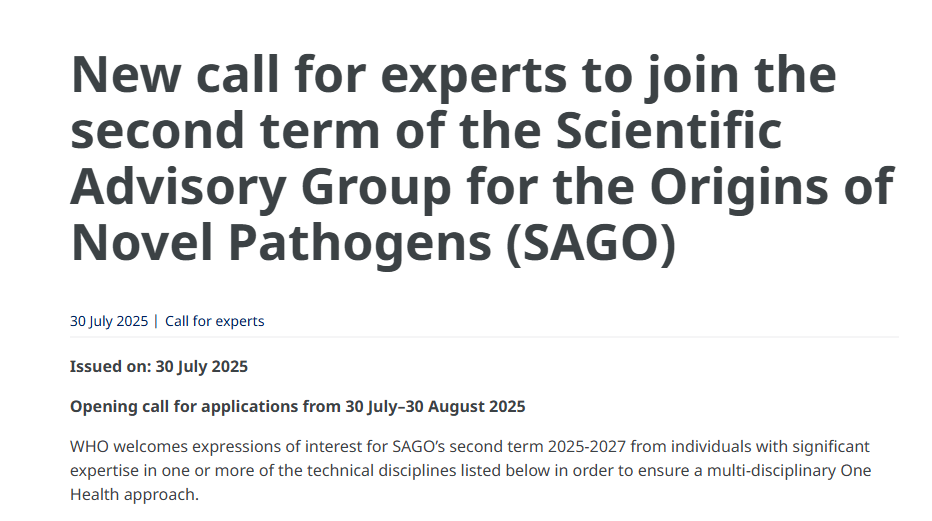Click the "Opening call for applications" line
The height and width of the screenshot is (521, 932).
[297, 406]
